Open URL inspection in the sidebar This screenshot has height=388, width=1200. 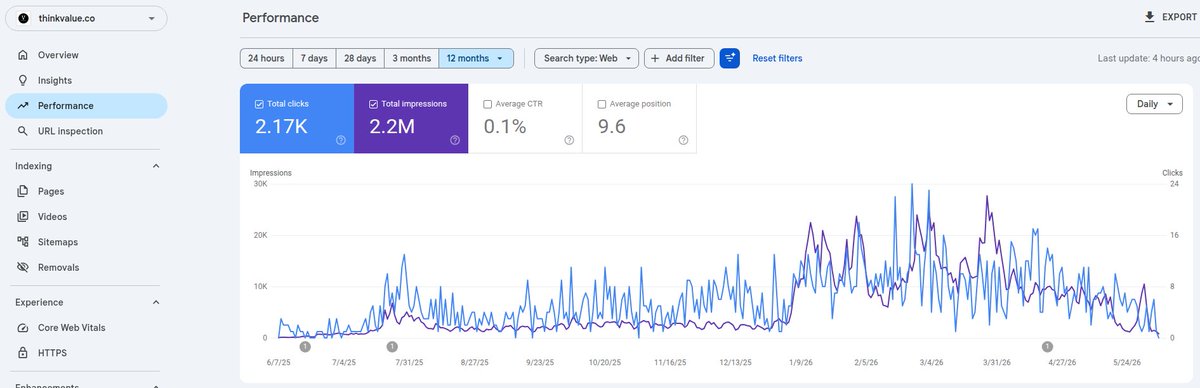[86, 131]
